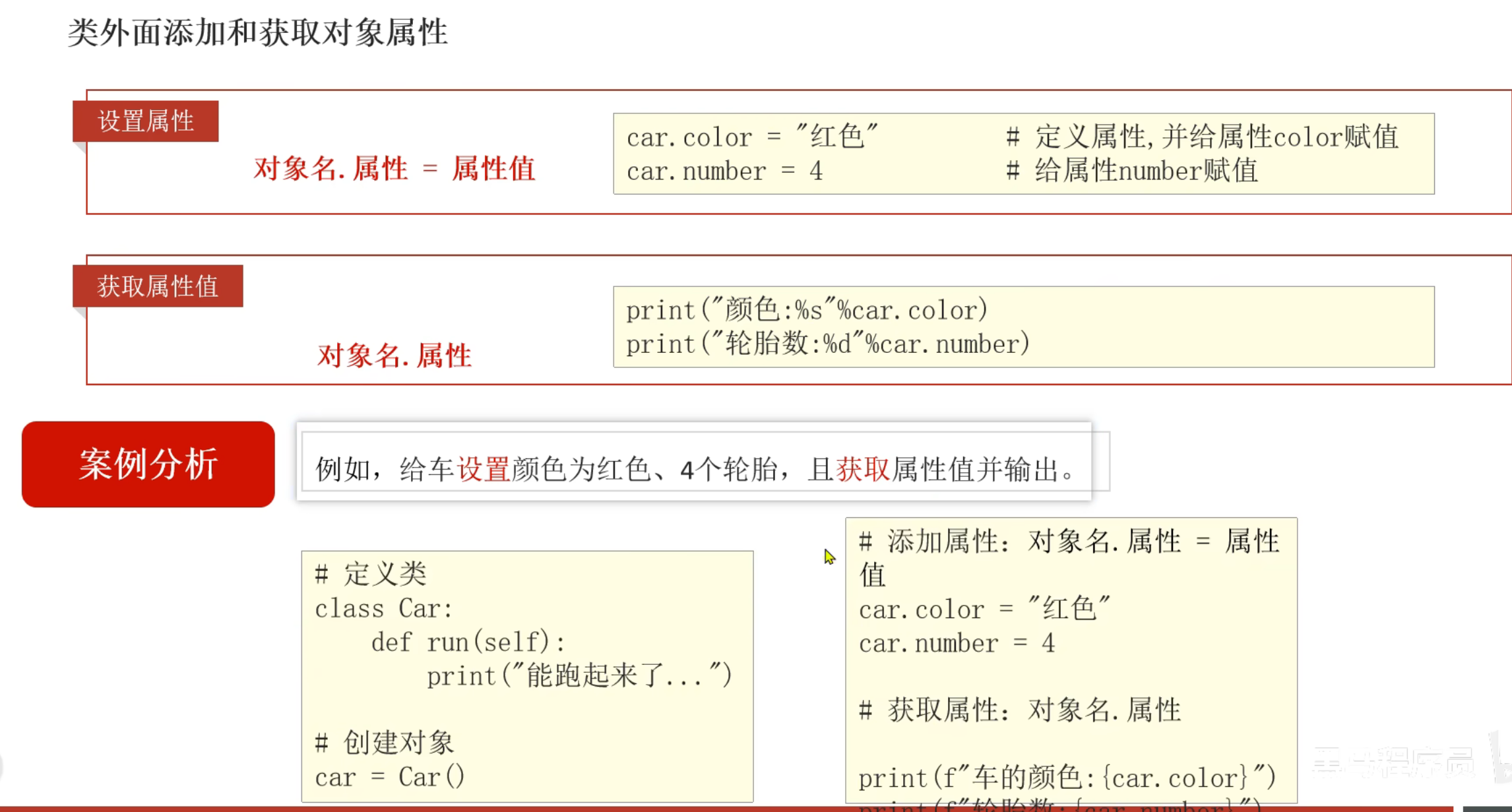This screenshot has width=1512, height=812.
Task: Click the red formula 对象名.属性 = 属性值
Action: point(394,168)
